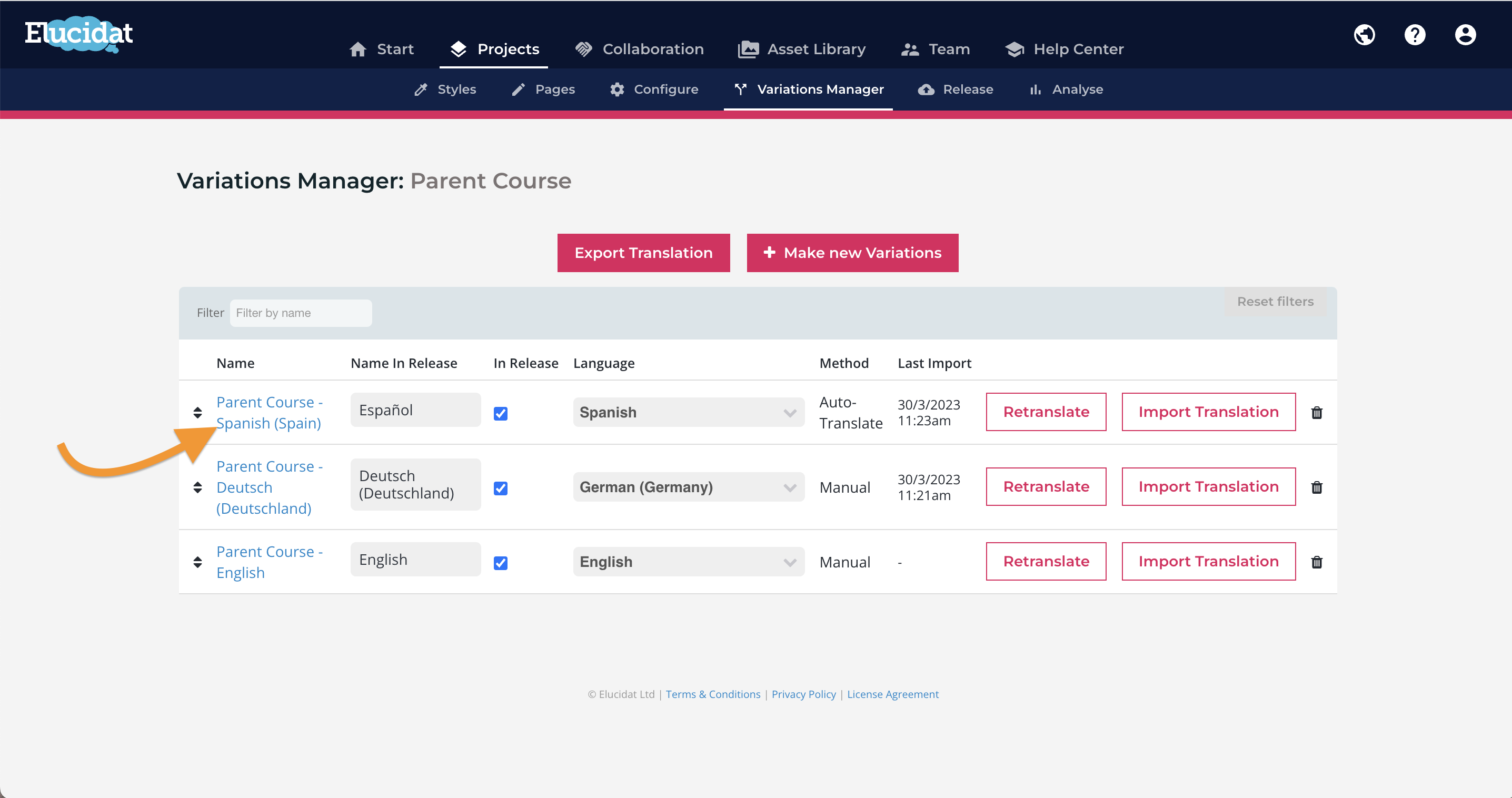Edit the Deutsch (Deutschland) release name field

click(415, 485)
